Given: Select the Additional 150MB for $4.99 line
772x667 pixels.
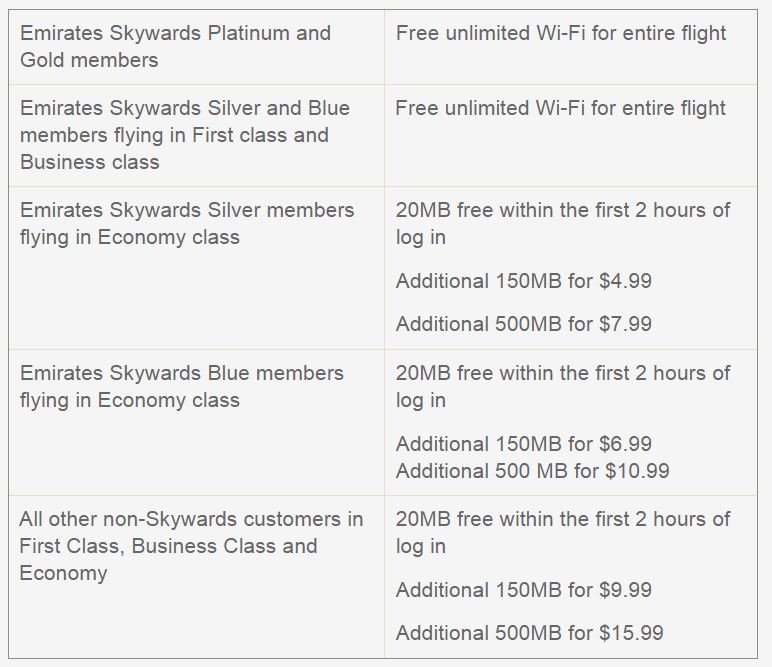Looking at the screenshot, I should (523, 281).
